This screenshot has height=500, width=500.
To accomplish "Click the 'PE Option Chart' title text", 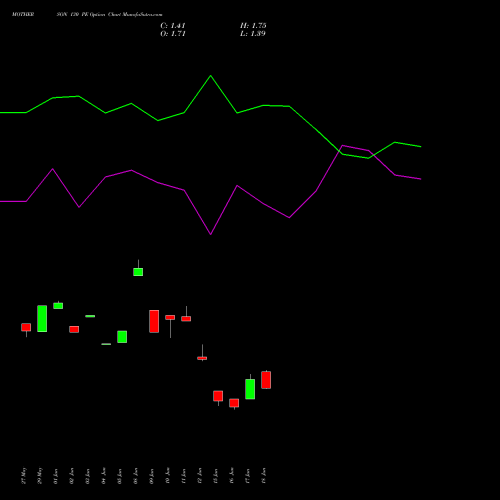I will [x=101, y=14].
